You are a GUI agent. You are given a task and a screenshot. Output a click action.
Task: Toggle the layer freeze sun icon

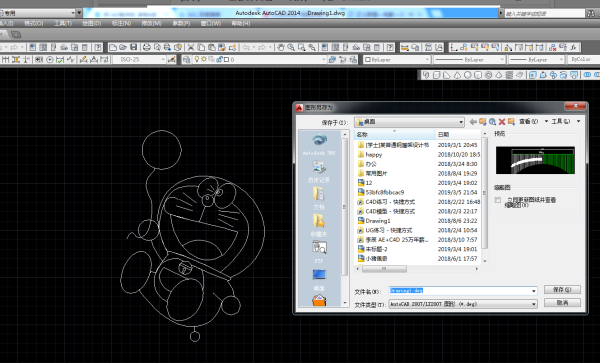click(204, 59)
